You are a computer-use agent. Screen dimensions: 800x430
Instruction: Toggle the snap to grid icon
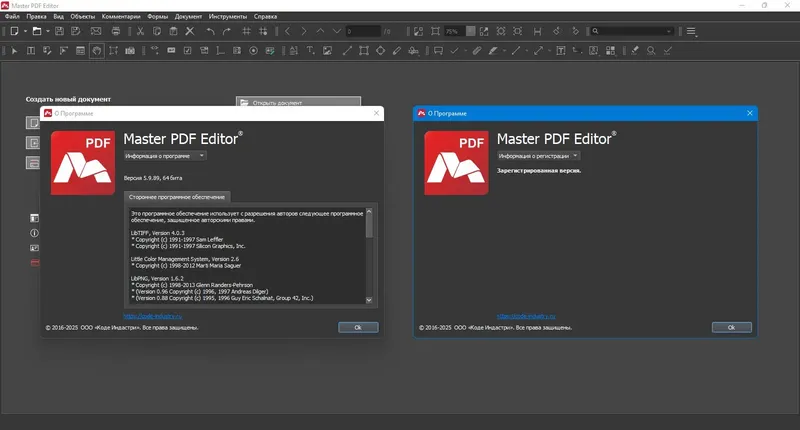[x=263, y=32]
